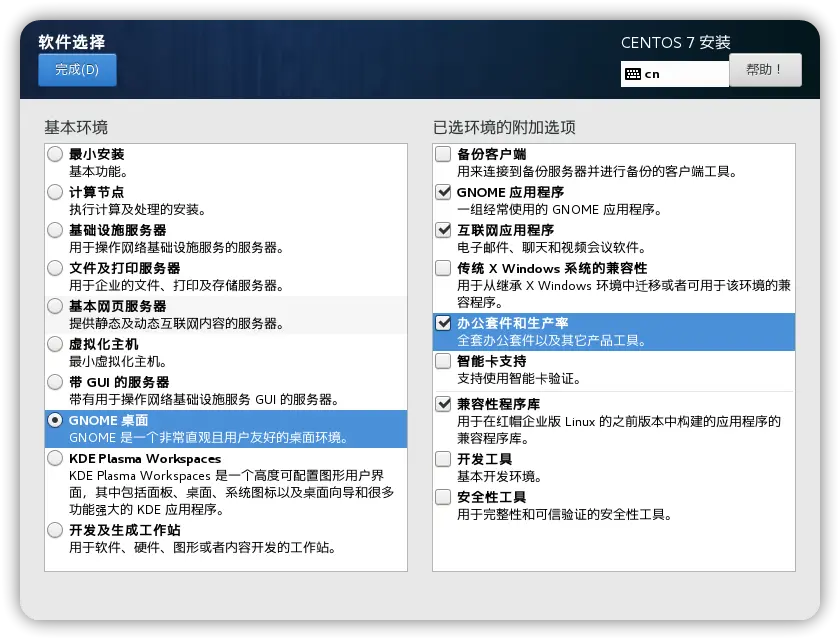Select 开发及生成工作站 radio button
This screenshot has height=640, width=840.
pos(55,530)
